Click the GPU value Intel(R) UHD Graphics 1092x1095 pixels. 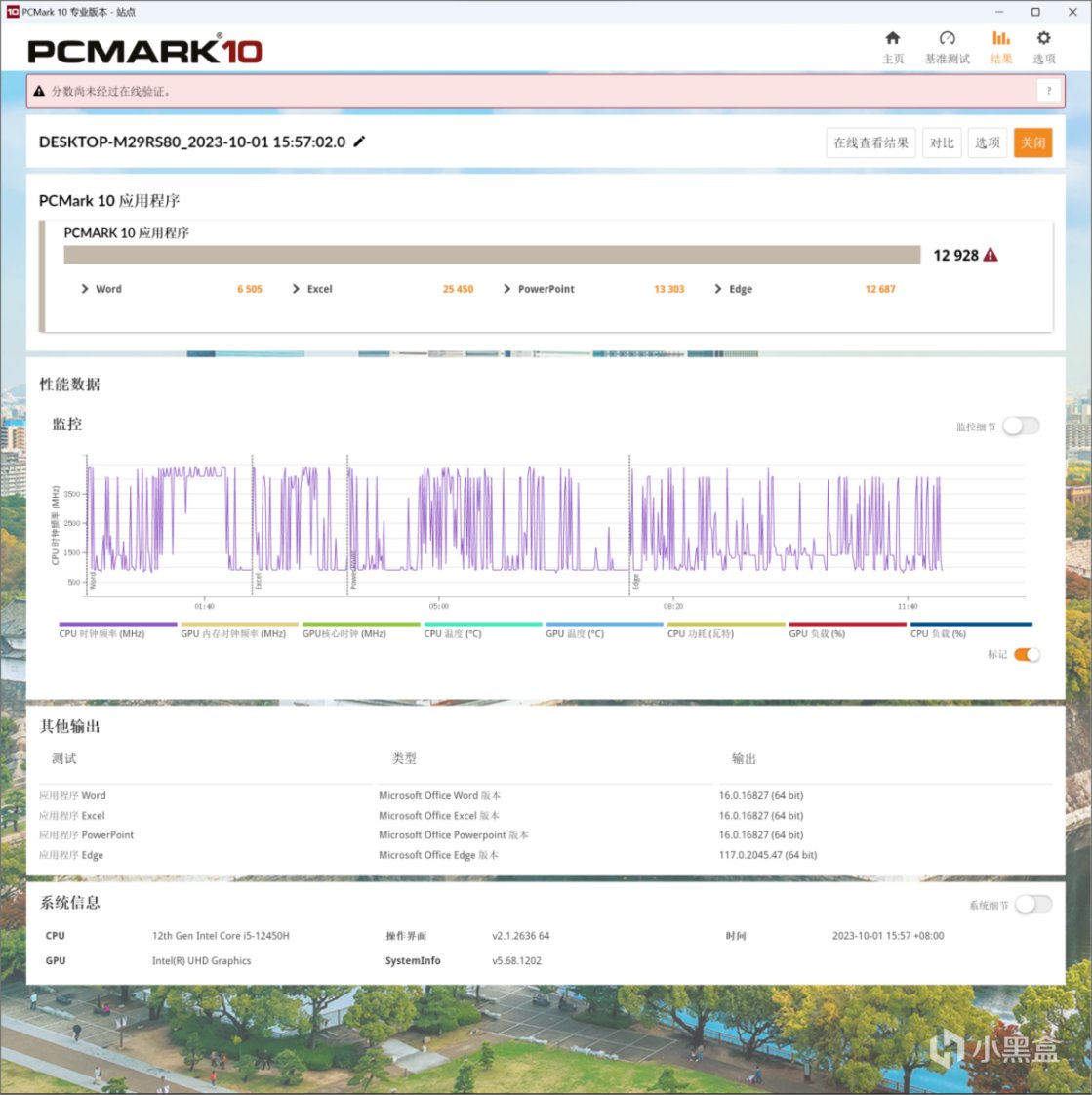click(x=201, y=961)
